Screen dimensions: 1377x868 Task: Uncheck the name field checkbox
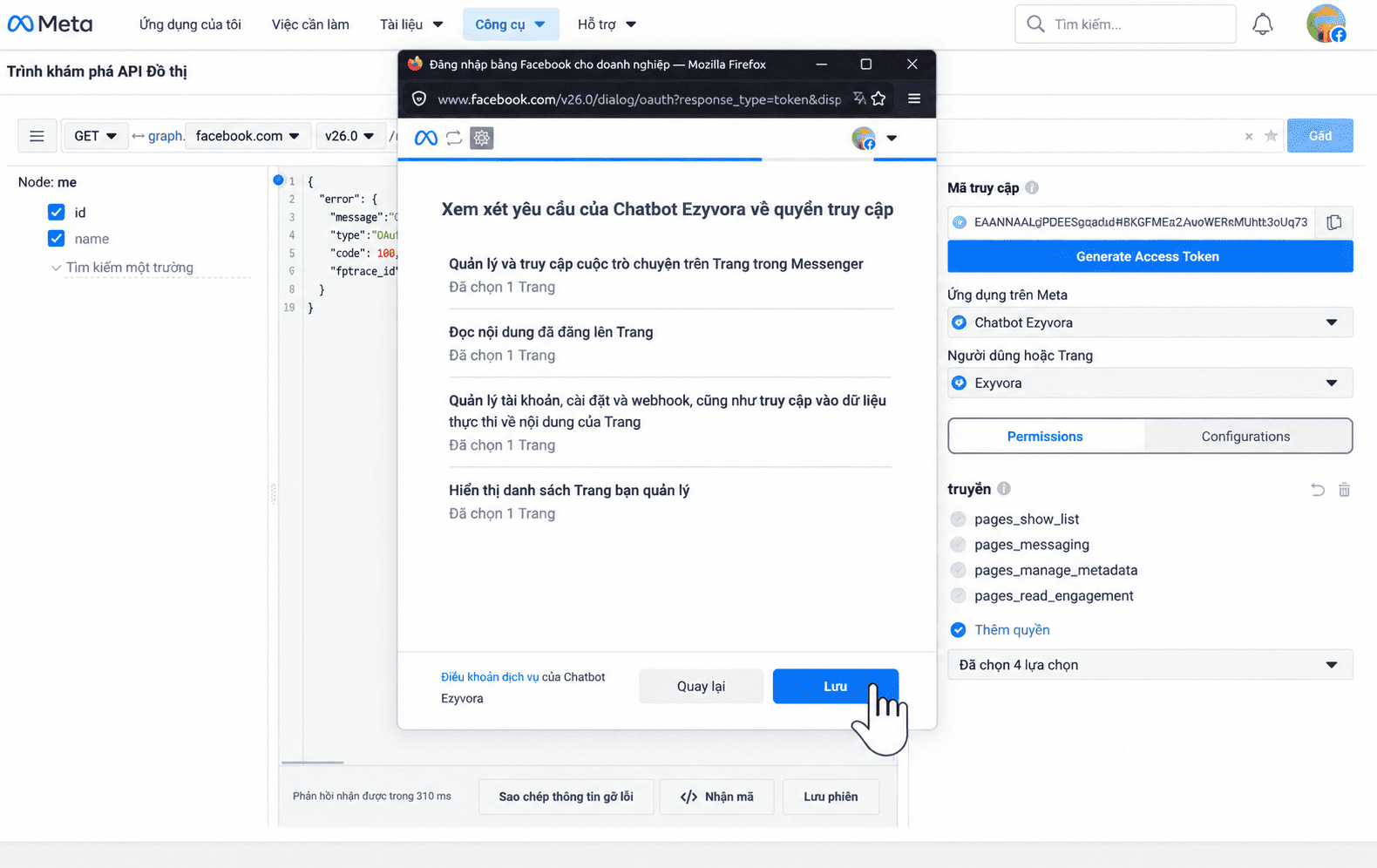57,238
